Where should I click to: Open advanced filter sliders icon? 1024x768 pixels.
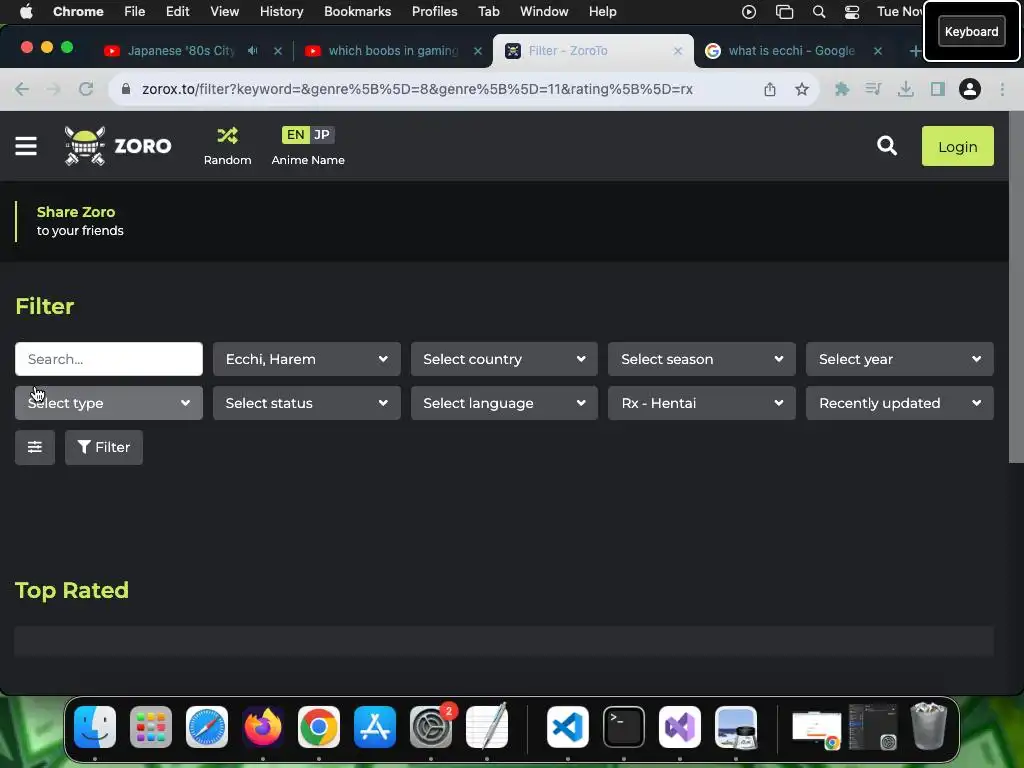click(x=35, y=447)
